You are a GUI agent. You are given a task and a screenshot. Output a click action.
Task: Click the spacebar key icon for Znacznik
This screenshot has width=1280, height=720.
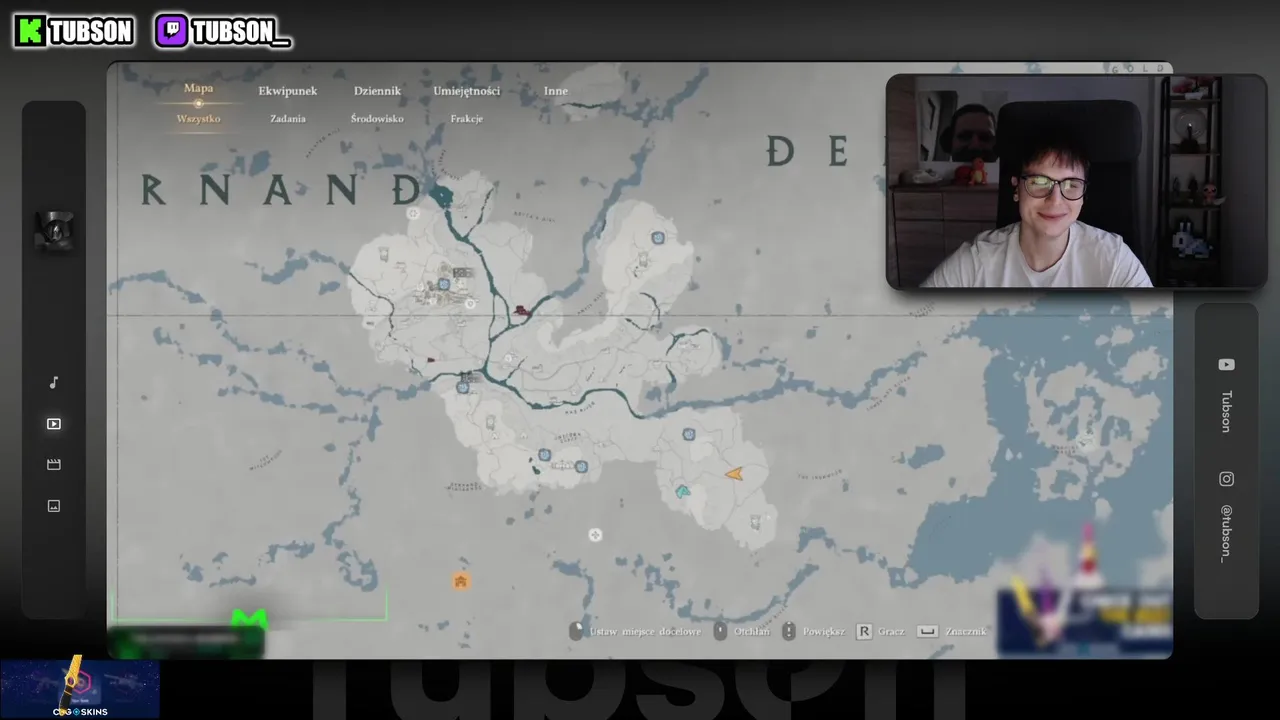point(928,632)
